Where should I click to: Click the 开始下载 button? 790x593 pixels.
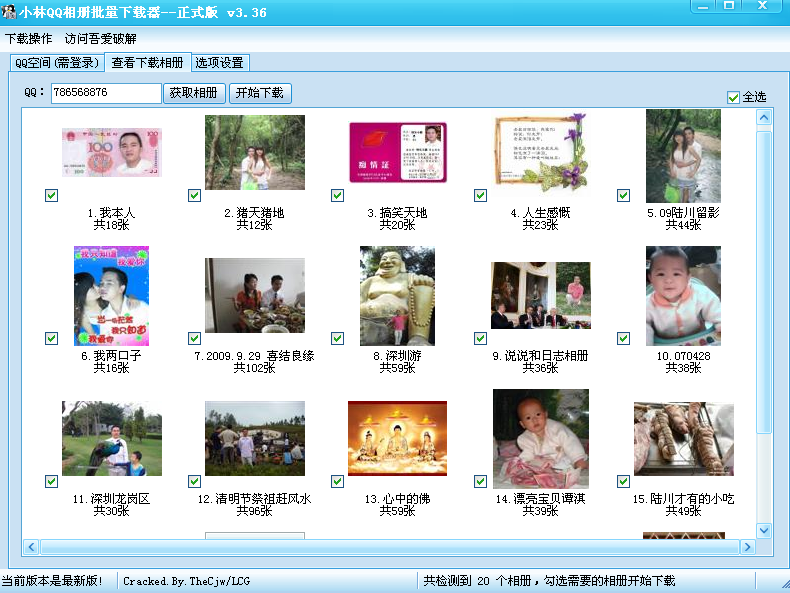tap(260, 93)
